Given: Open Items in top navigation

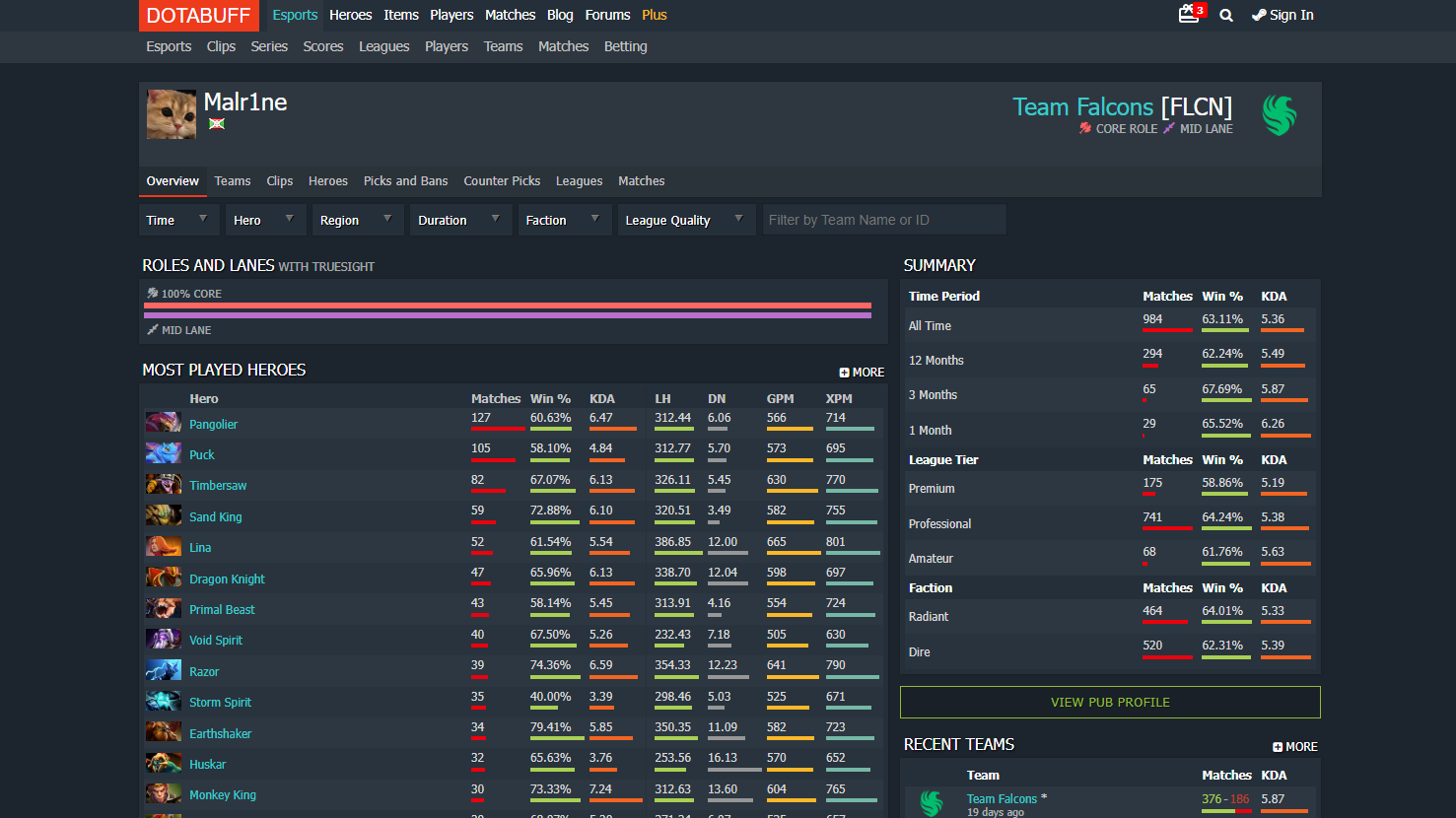Looking at the screenshot, I should coord(401,15).
